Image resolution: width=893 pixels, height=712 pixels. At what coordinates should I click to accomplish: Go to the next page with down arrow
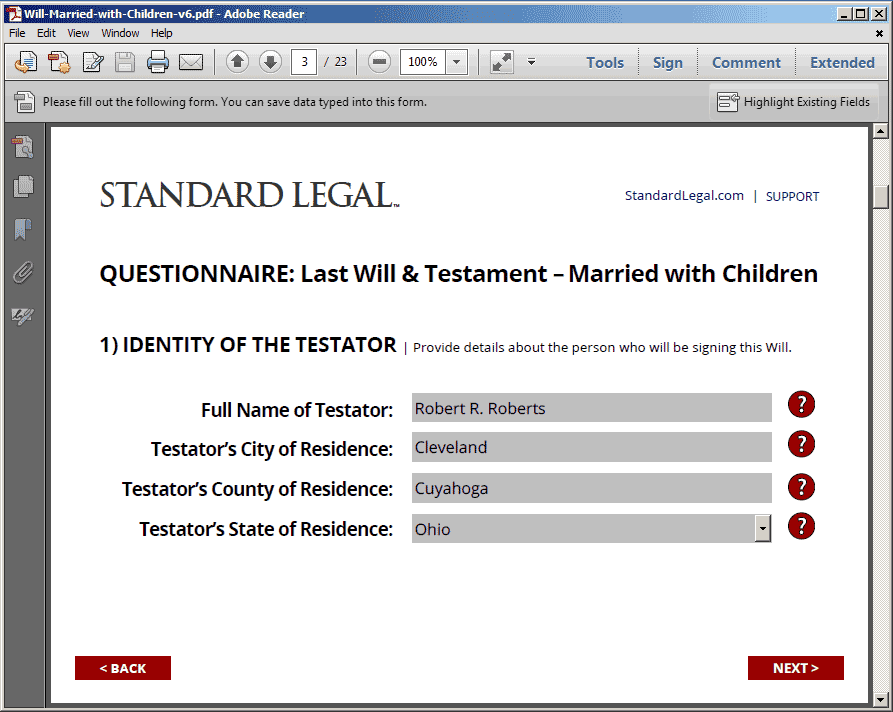[x=271, y=61]
